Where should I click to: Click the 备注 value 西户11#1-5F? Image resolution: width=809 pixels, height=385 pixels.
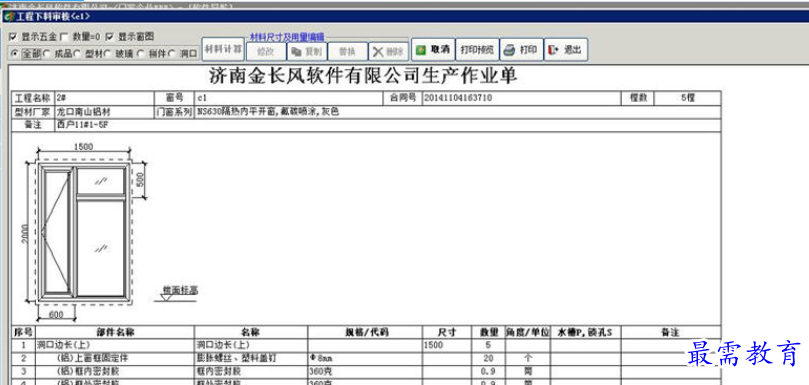(83, 125)
